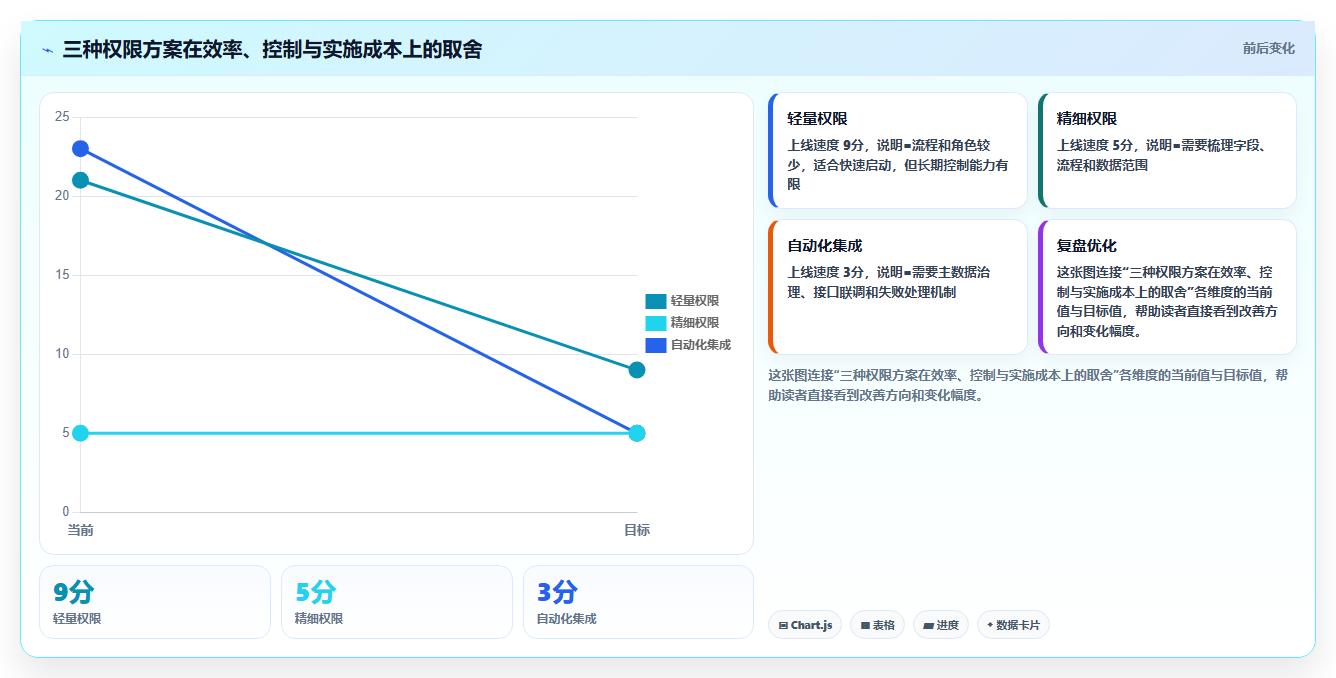The width and height of the screenshot is (1336, 678).
Task: Select 精细权限 data point at 当前 (5)
Action: (80, 433)
